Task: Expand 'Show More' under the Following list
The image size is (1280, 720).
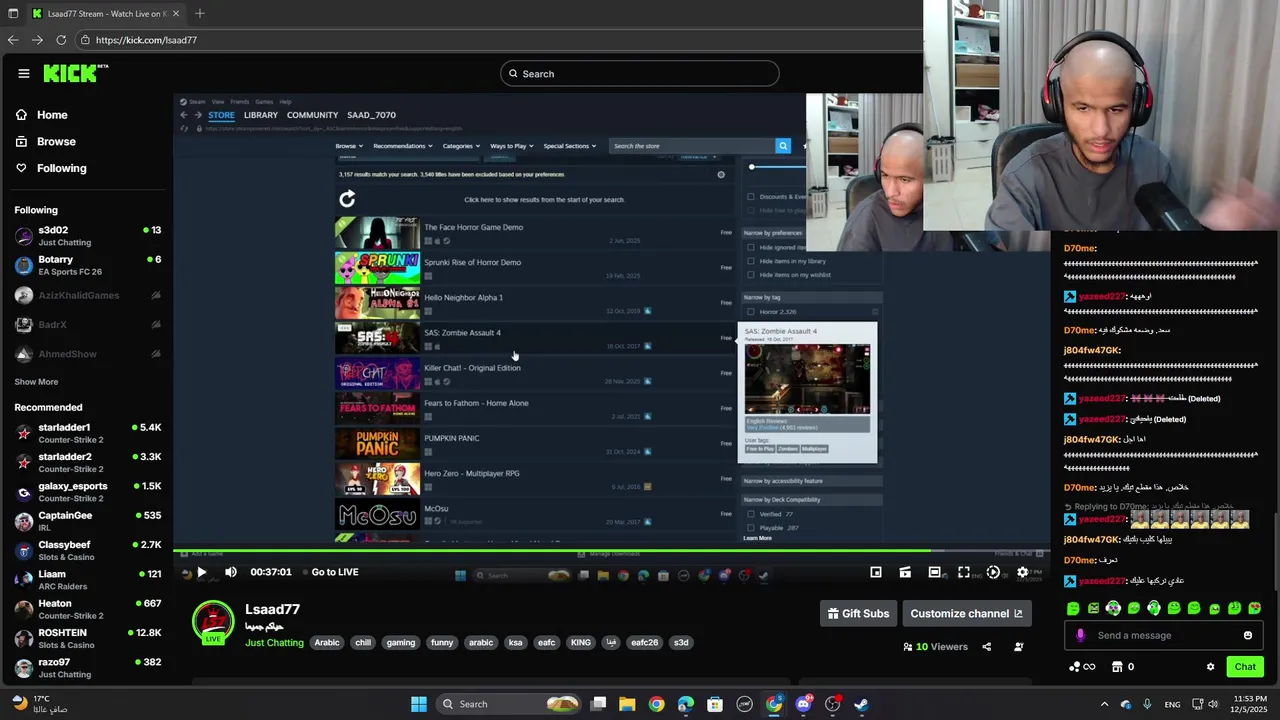Action: [x=36, y=382]
